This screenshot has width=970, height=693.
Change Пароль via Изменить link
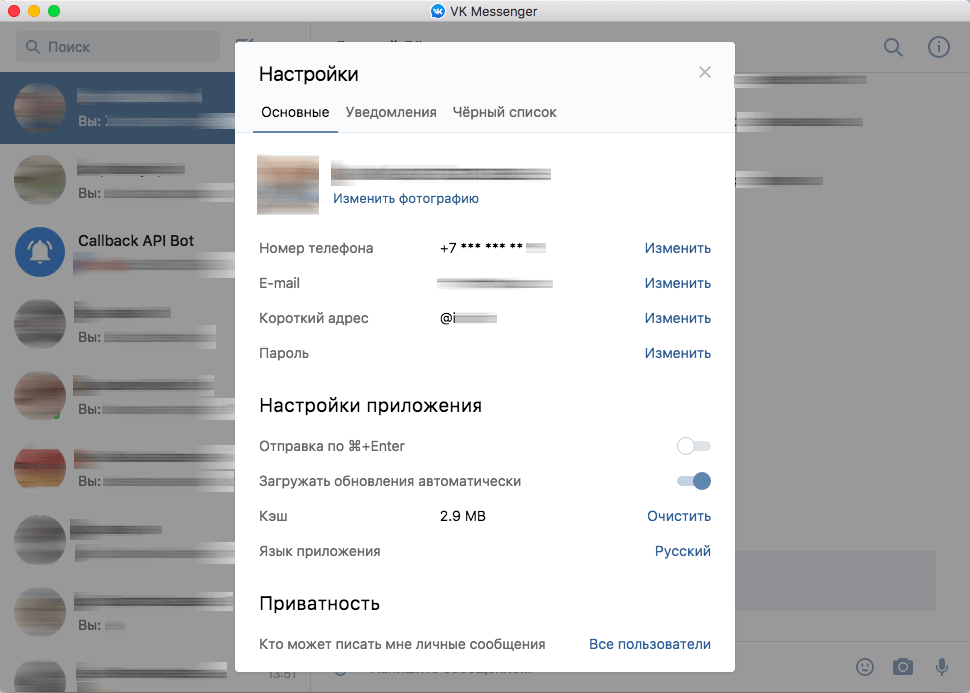pos(677,353)
